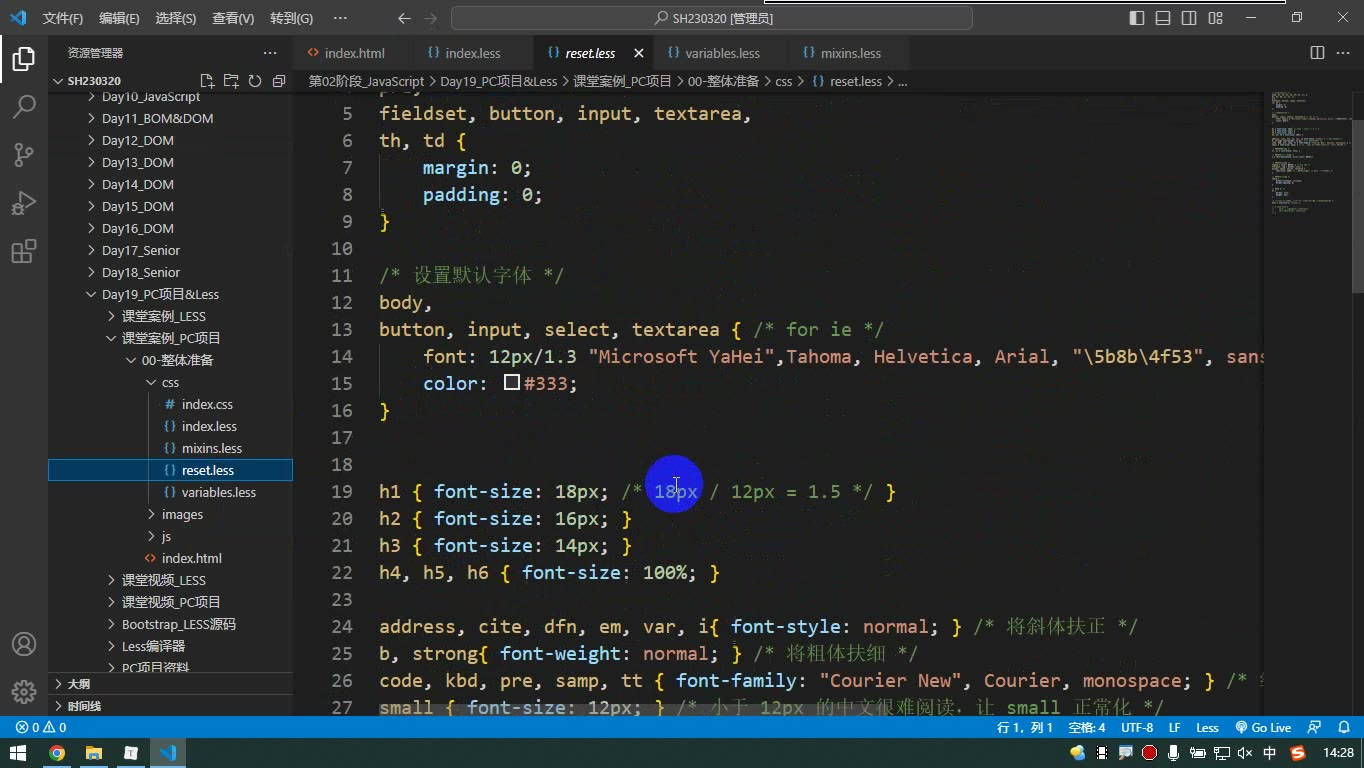The width and height of the screenshot is (1364, 768).
Task: Expand the 时间线 timeline section
Action: pos(170,706)
